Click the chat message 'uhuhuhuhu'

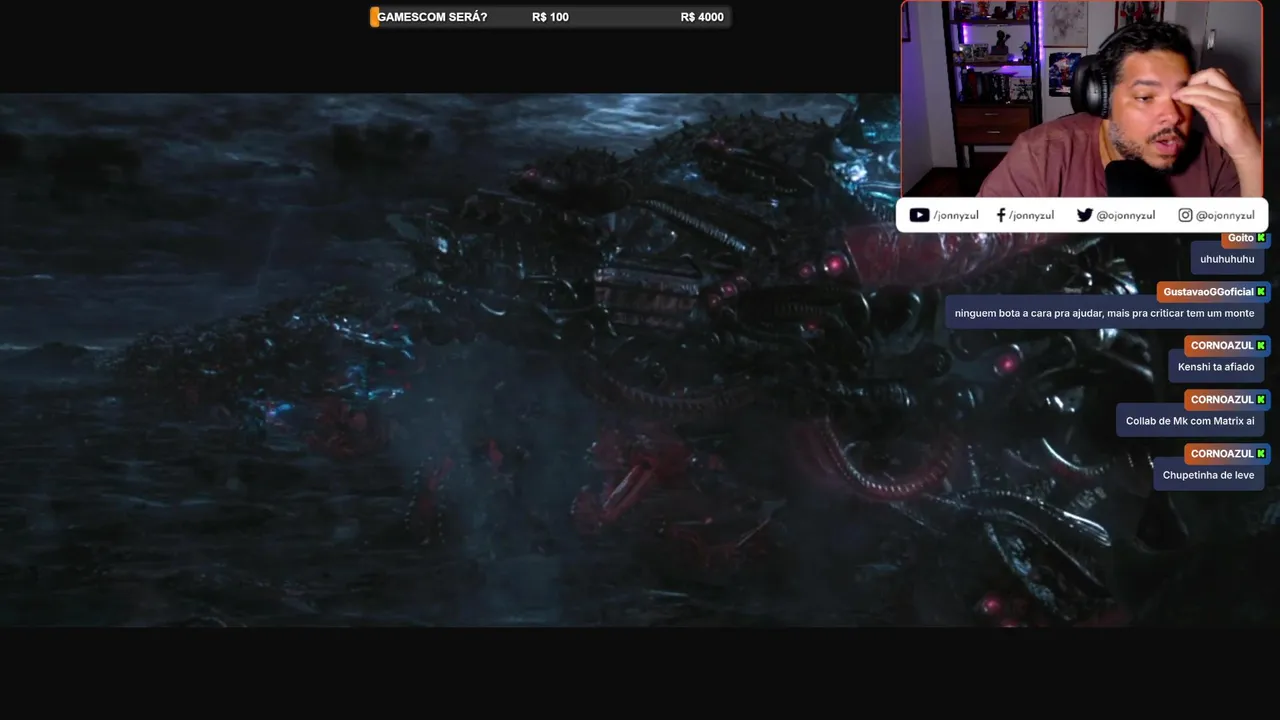tap(1227, 260)
